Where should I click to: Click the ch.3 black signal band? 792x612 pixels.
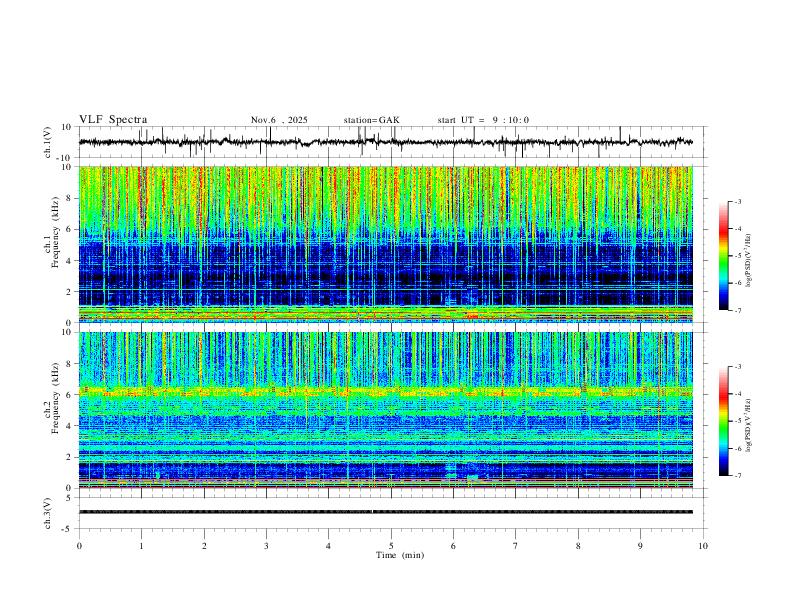coord(385,512)
